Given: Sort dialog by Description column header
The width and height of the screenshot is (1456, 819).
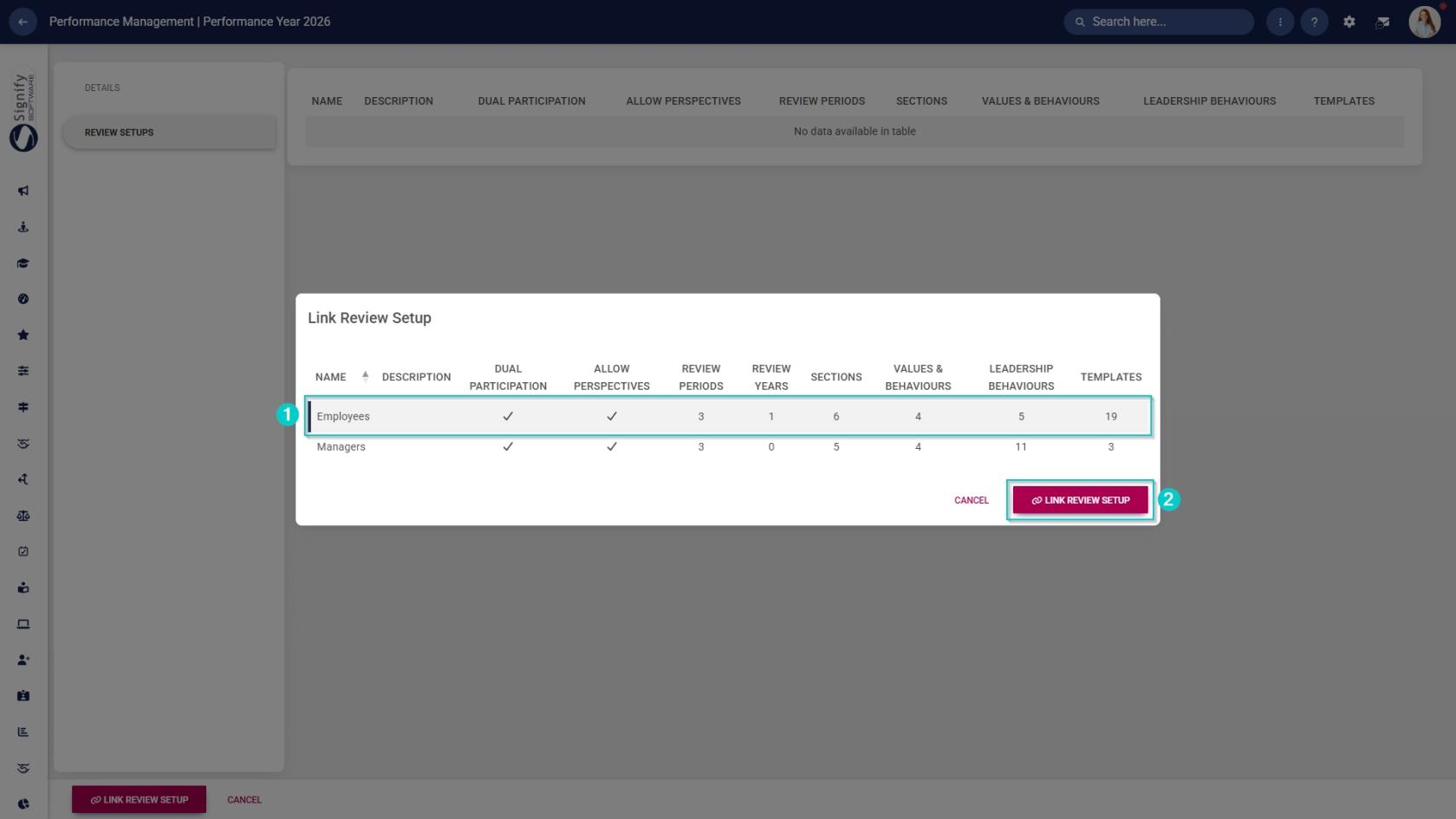Looking at the screenshot, I should pos(416,377).
